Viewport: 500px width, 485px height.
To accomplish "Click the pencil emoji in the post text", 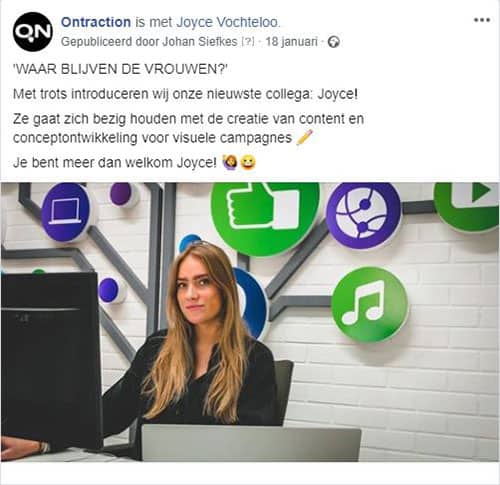I will 305,137.
